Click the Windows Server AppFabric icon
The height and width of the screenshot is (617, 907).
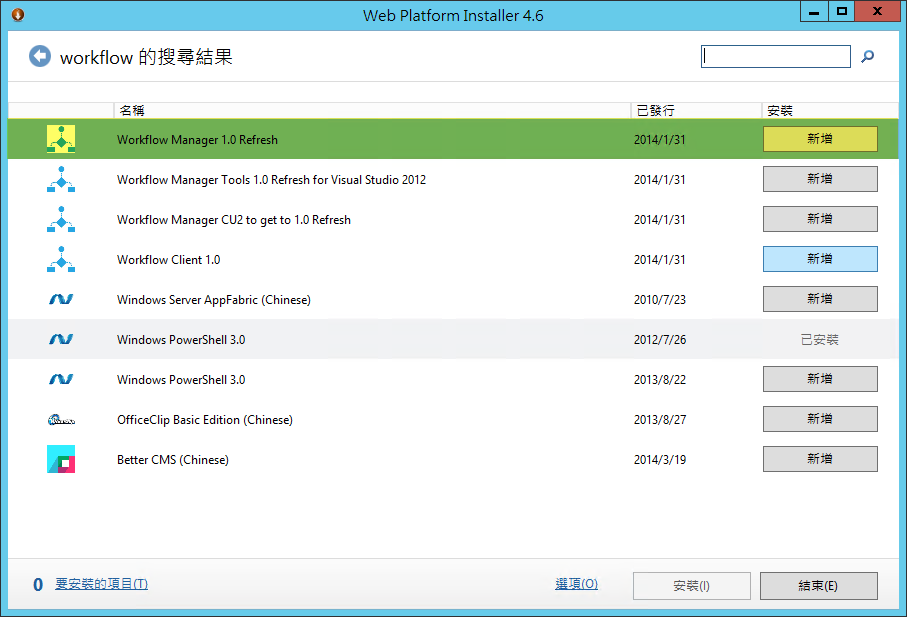coord(61,299)
